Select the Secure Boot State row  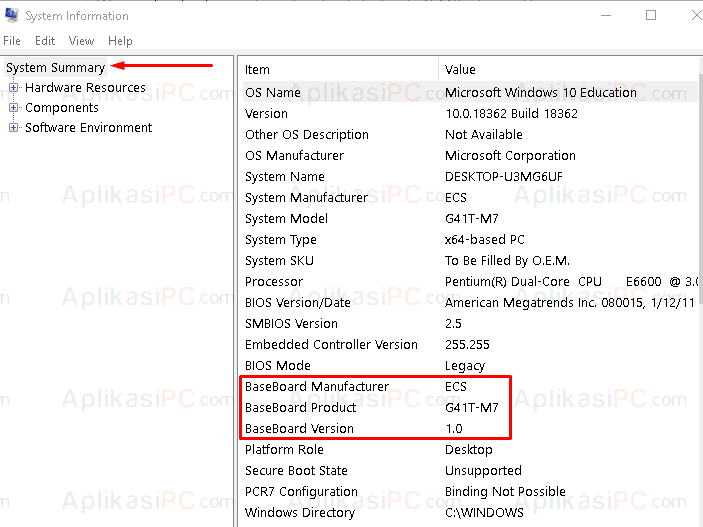pyautogui.click(x=470, y=470)
